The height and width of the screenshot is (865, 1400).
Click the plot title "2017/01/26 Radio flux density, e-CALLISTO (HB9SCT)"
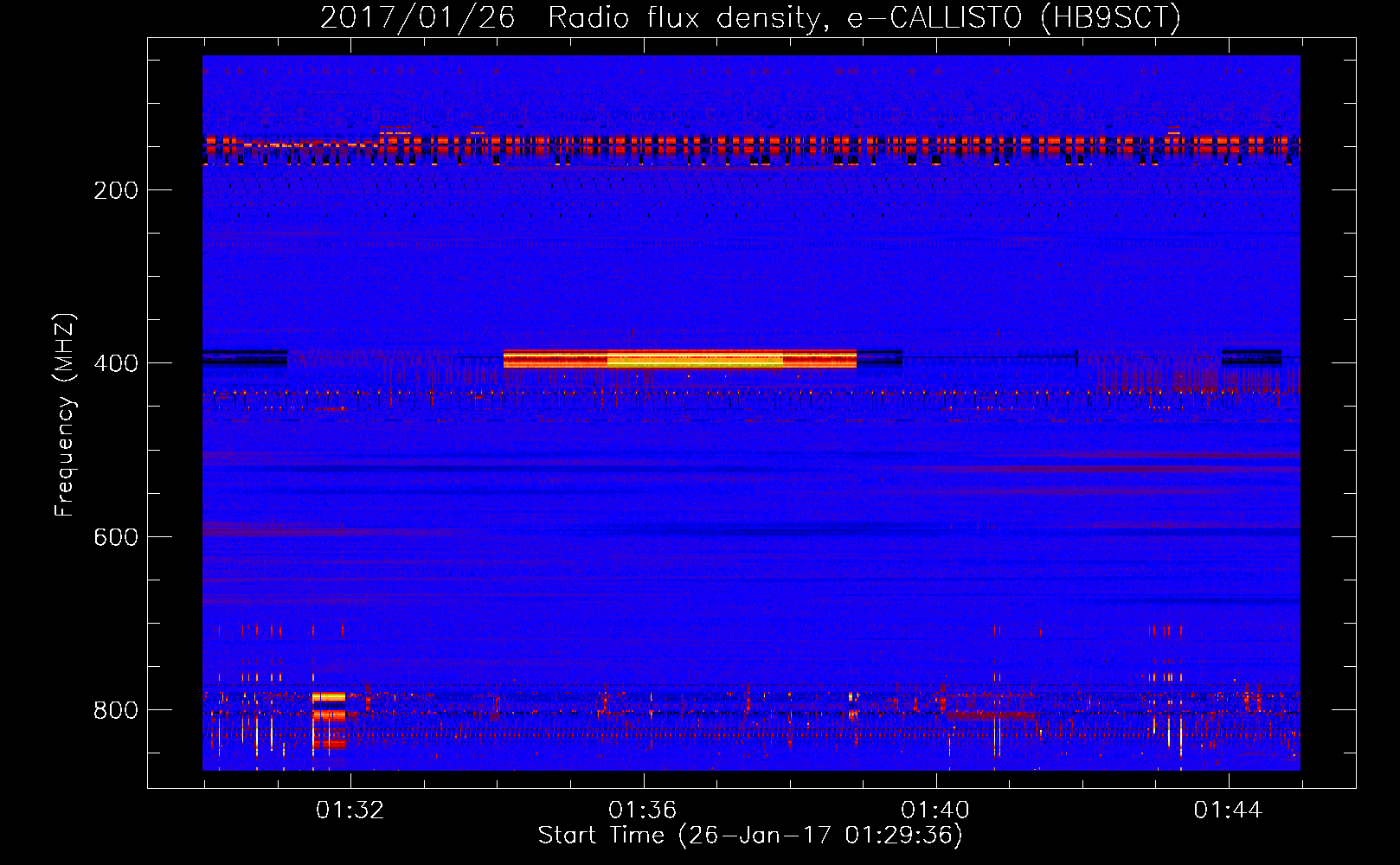750,17
